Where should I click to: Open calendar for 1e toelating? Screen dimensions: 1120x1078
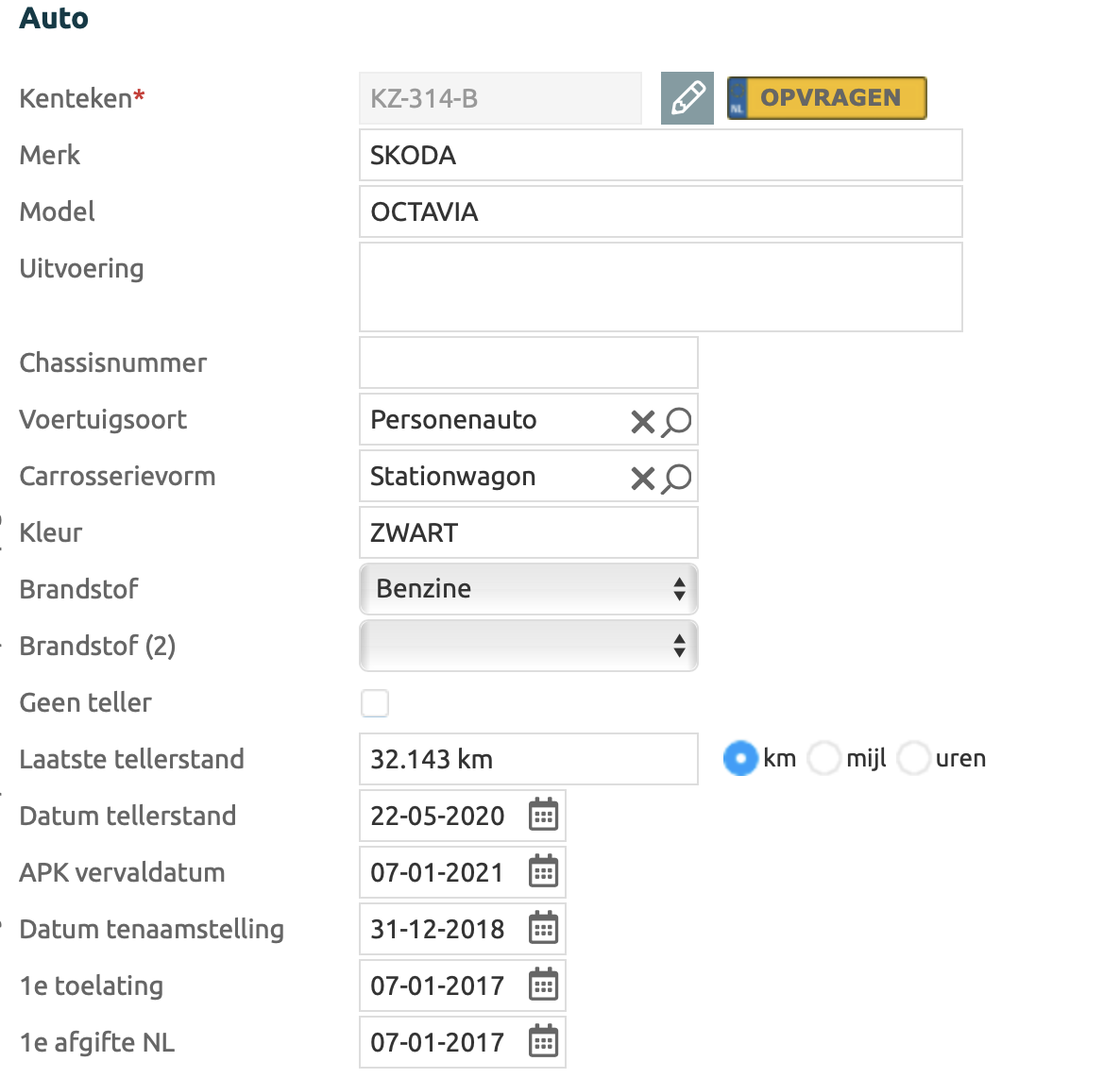[543, 985]
